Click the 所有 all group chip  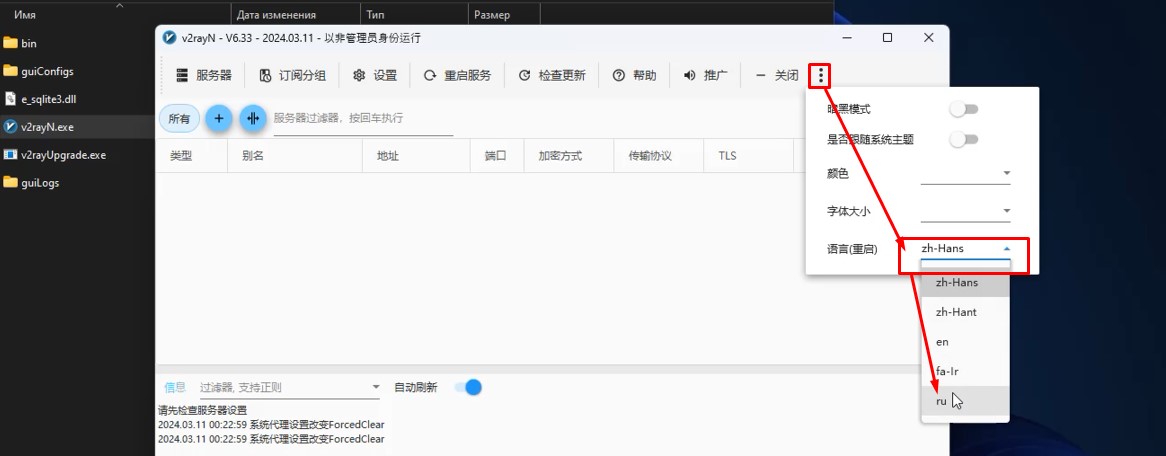coord(179,118)
